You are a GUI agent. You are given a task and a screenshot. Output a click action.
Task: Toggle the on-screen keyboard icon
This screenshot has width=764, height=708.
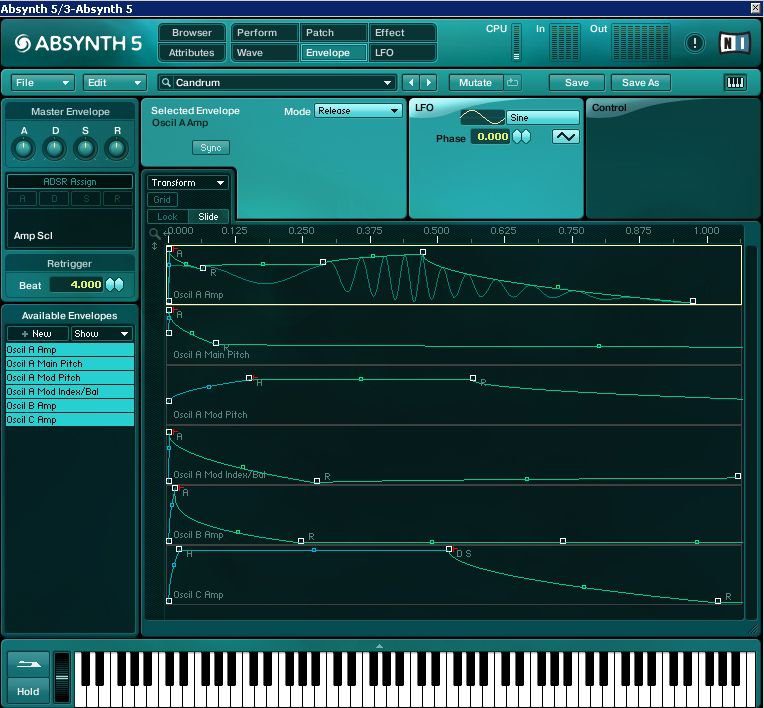click(735, 82)
